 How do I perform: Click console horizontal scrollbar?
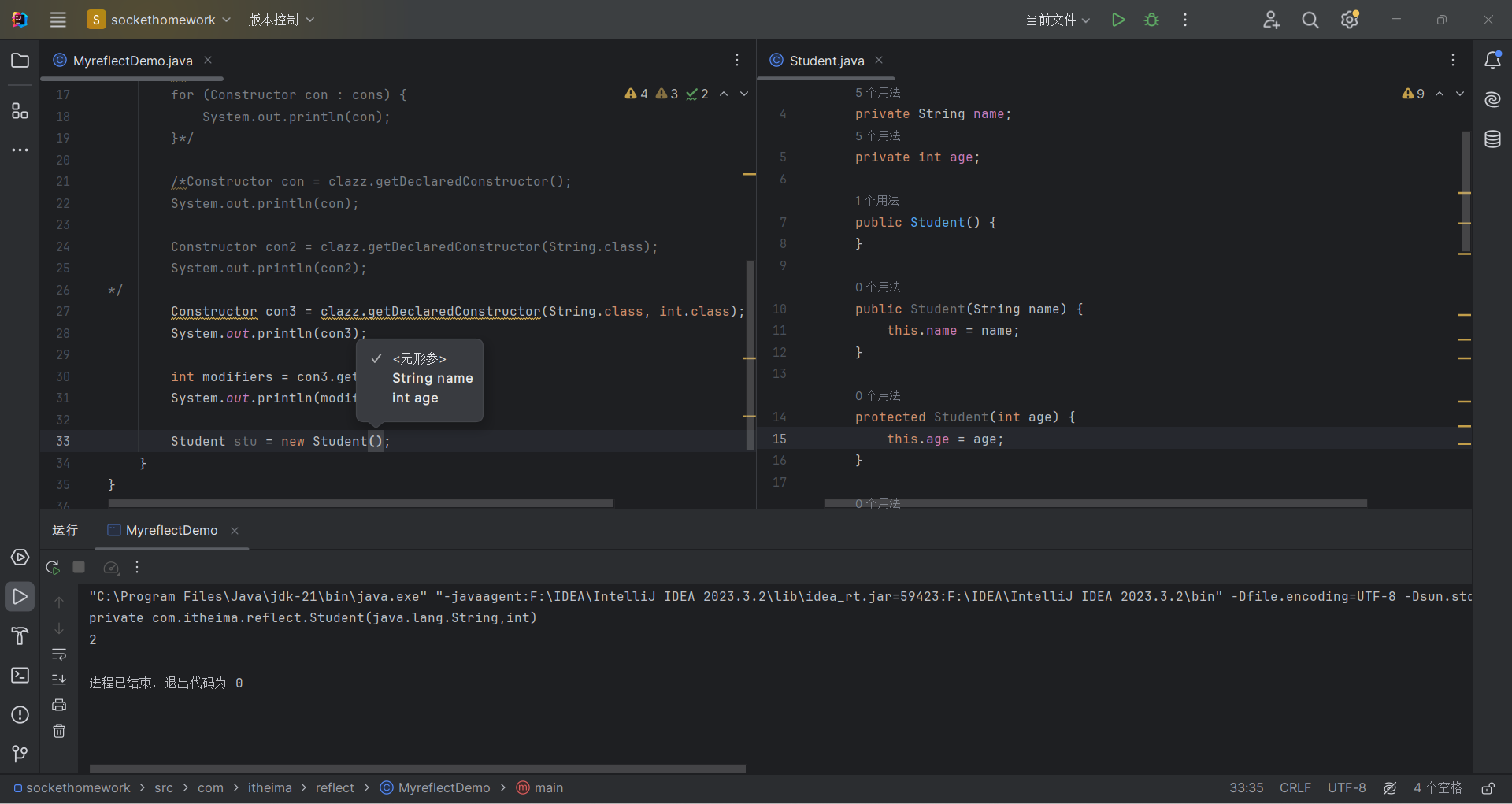tap(417, 768)
